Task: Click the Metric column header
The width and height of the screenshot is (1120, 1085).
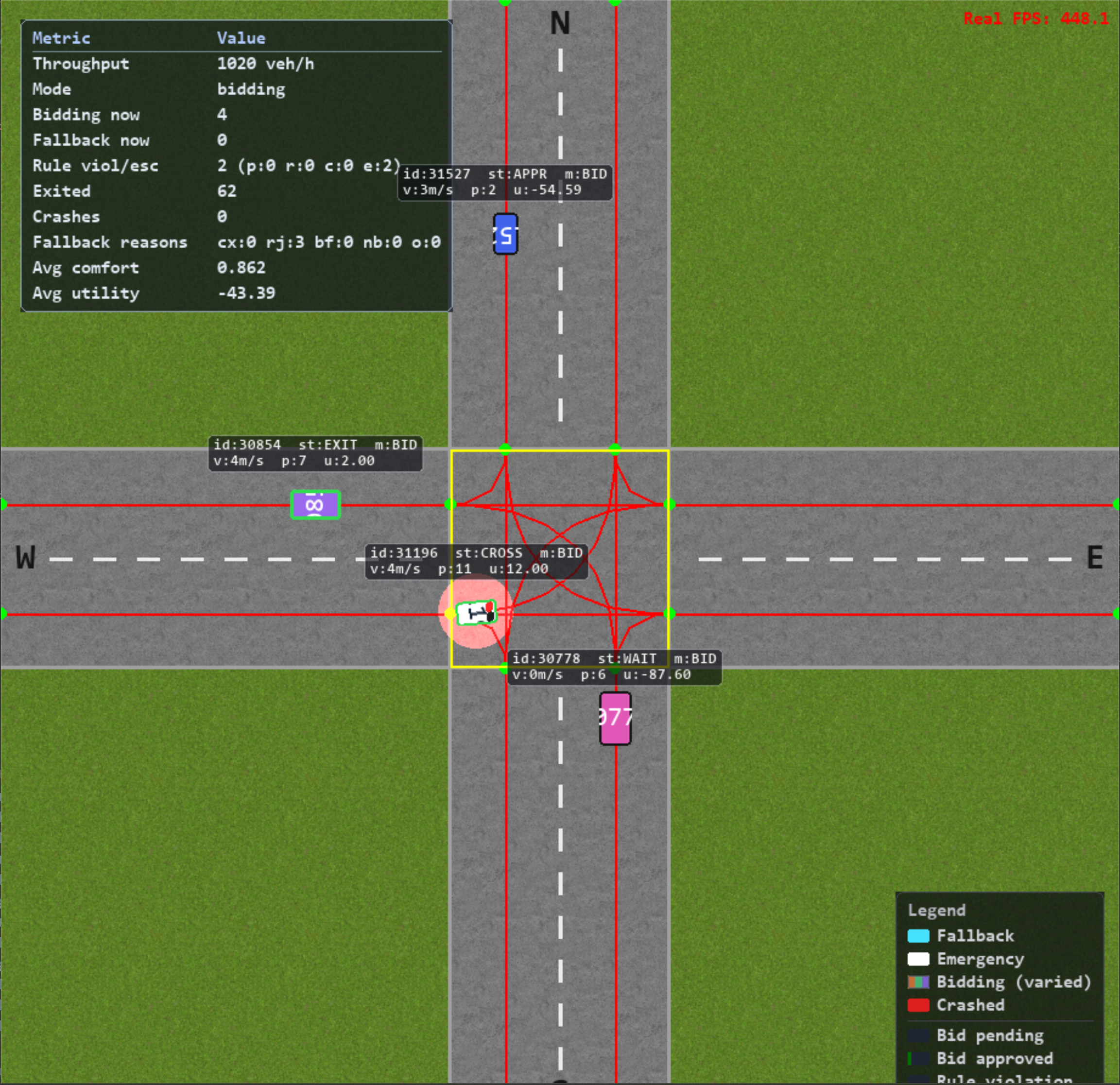Action: tap(61, 38)
